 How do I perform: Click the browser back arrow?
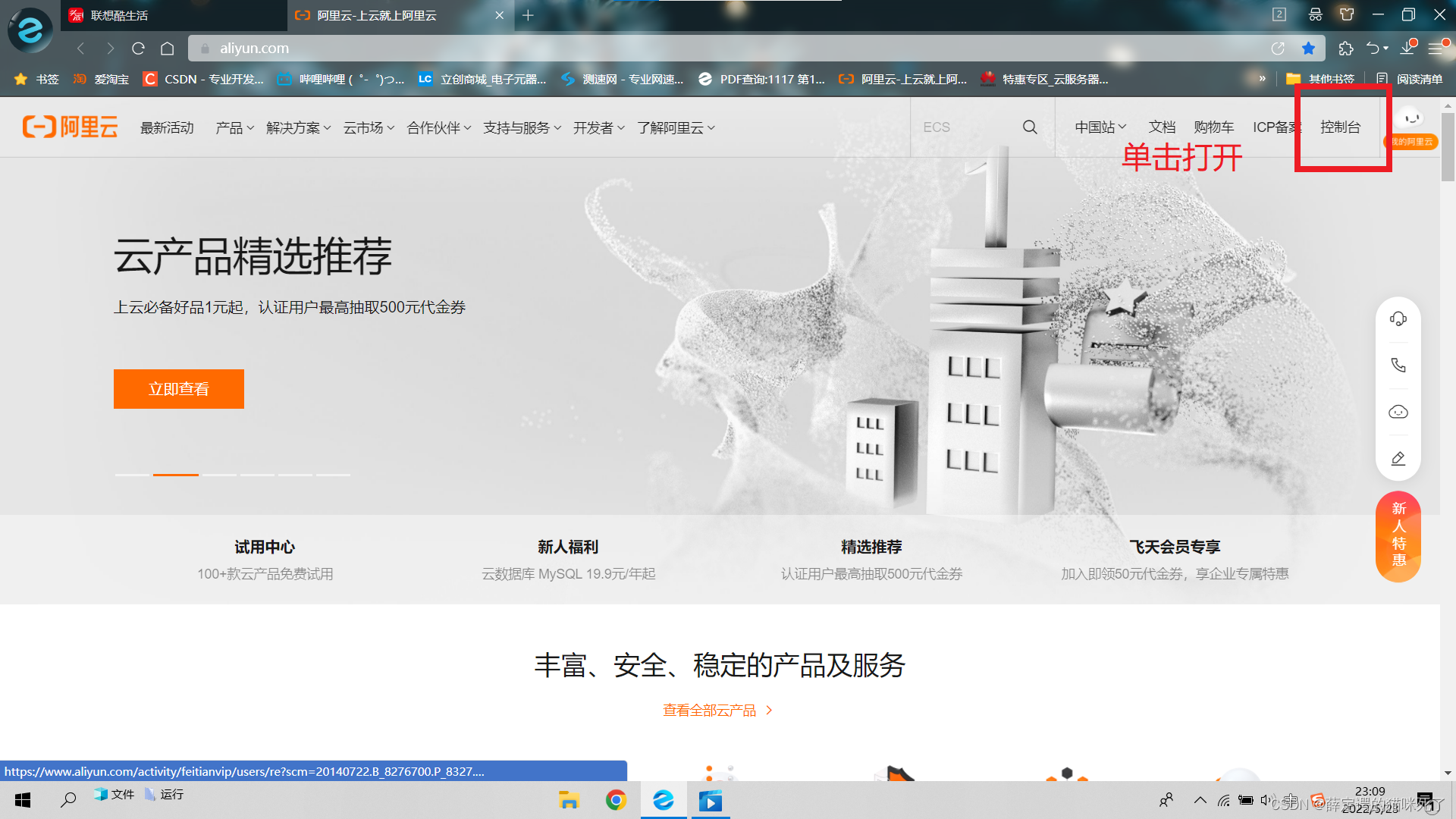80,49
